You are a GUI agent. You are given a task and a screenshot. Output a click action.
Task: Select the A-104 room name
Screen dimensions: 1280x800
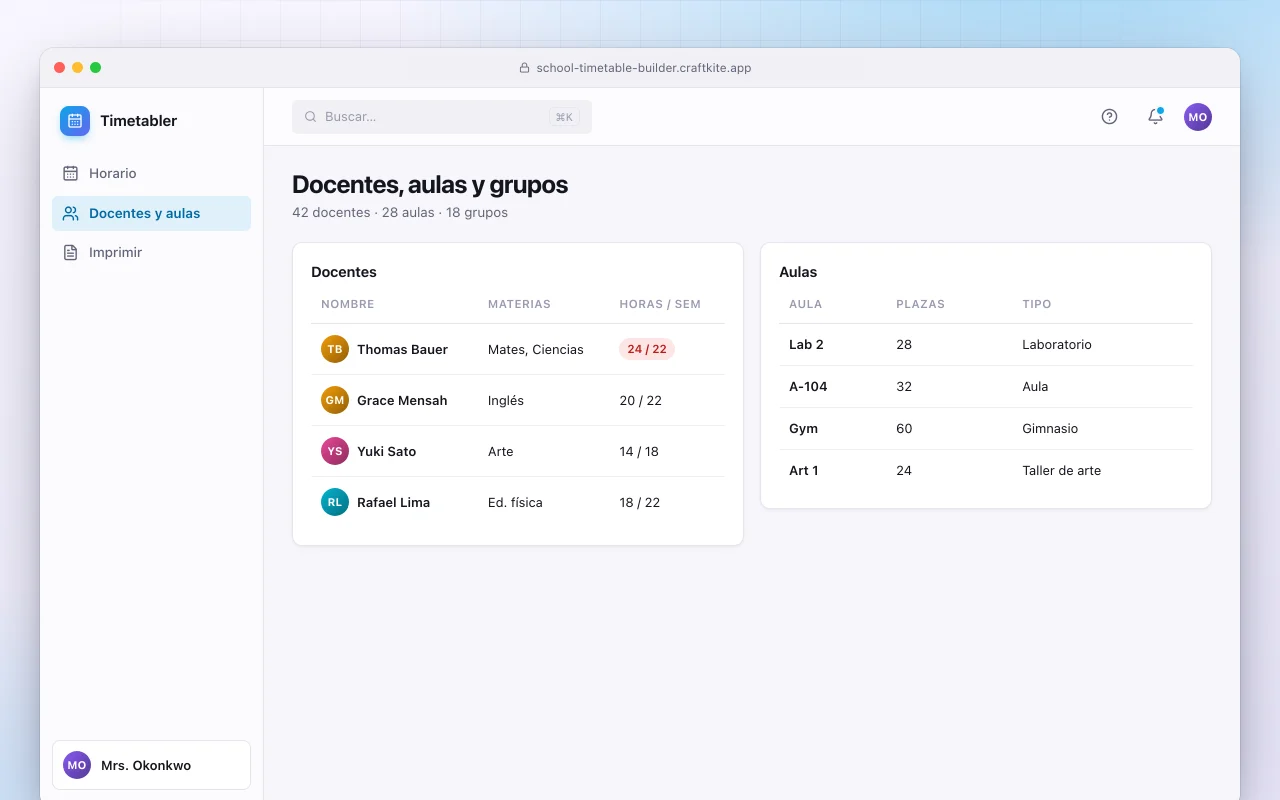[x=808, y=386]
